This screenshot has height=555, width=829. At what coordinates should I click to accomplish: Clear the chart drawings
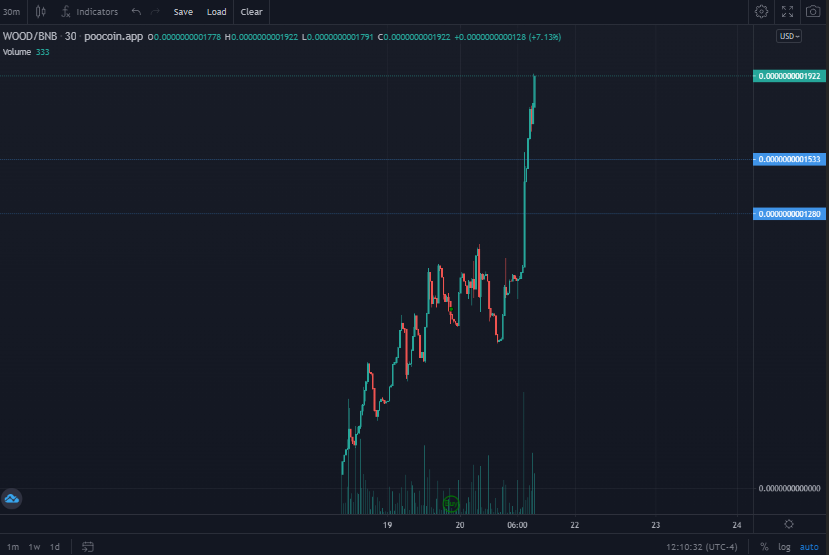[251, 12]
